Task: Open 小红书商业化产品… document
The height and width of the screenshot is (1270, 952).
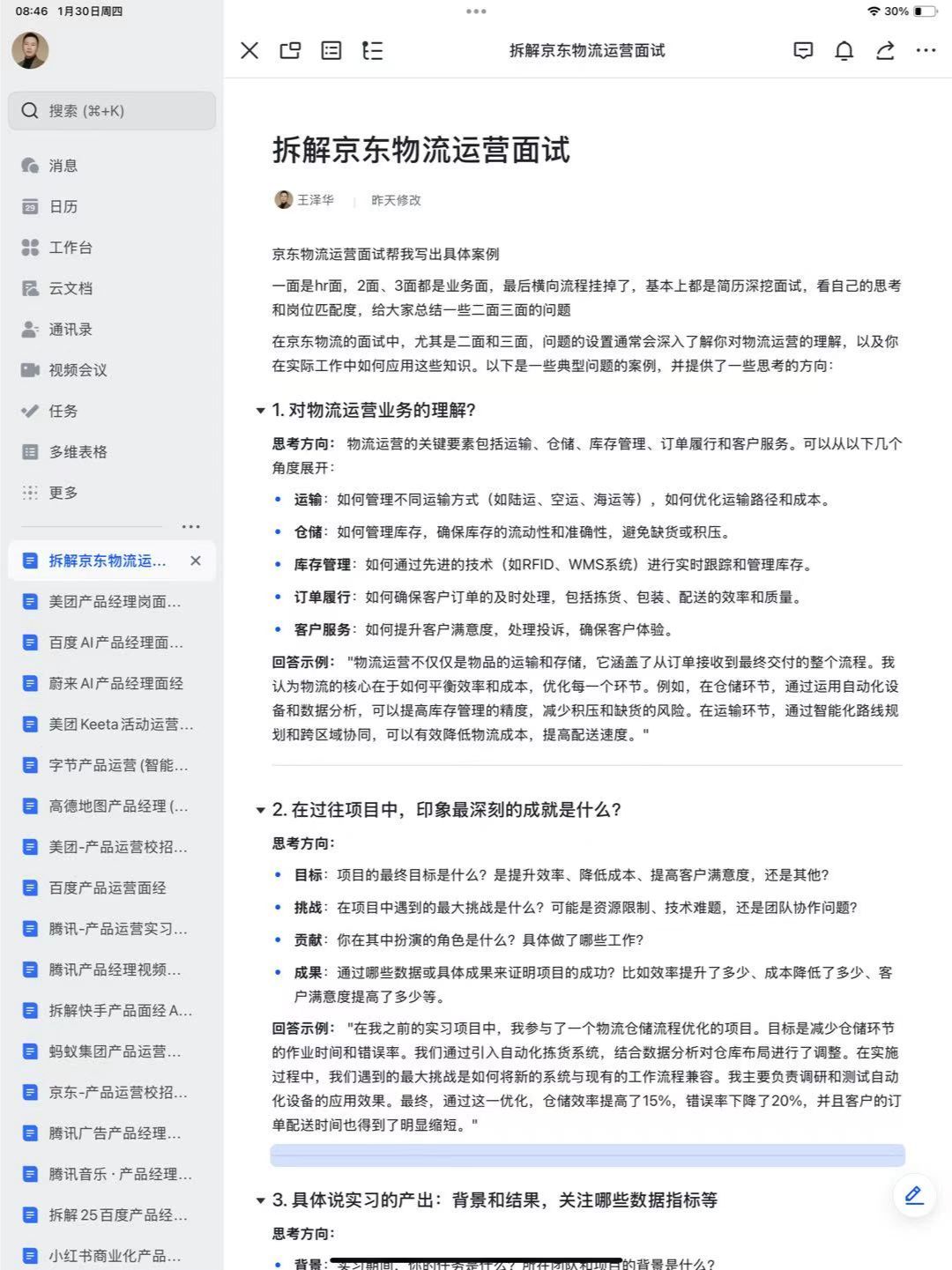Action: click(x=112, y=1255)
